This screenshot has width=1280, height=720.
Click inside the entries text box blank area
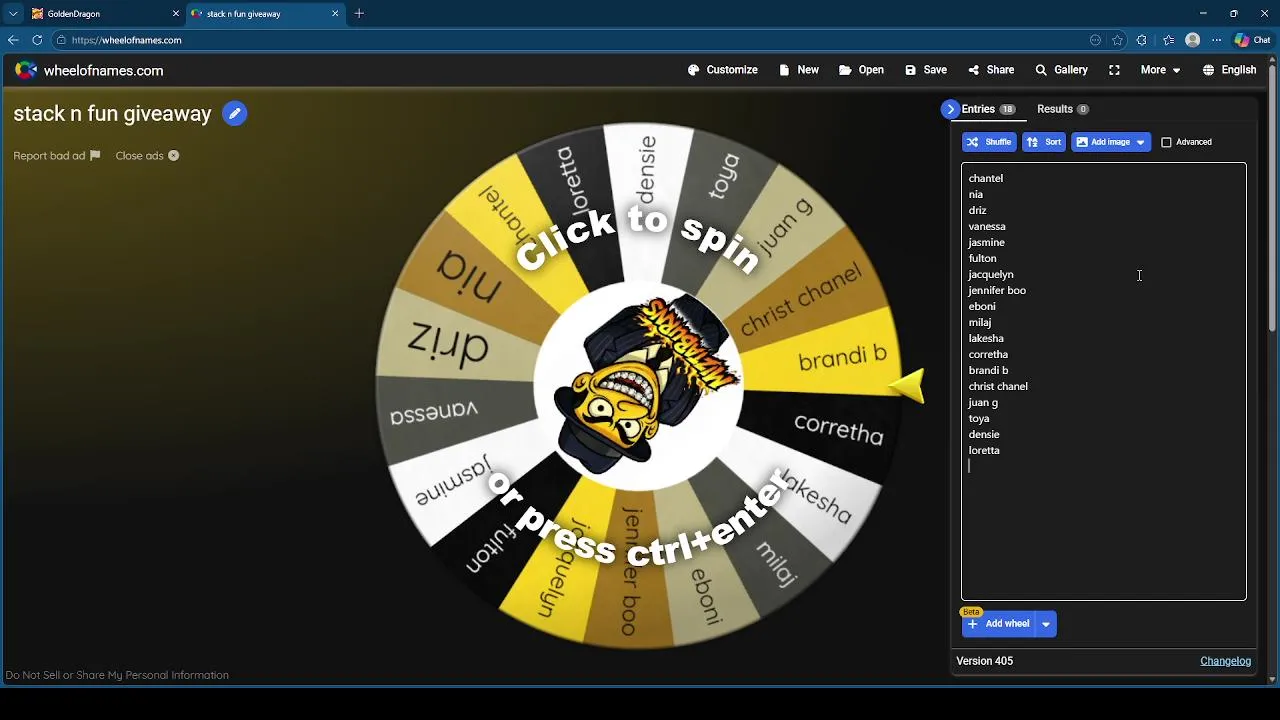1104,530
